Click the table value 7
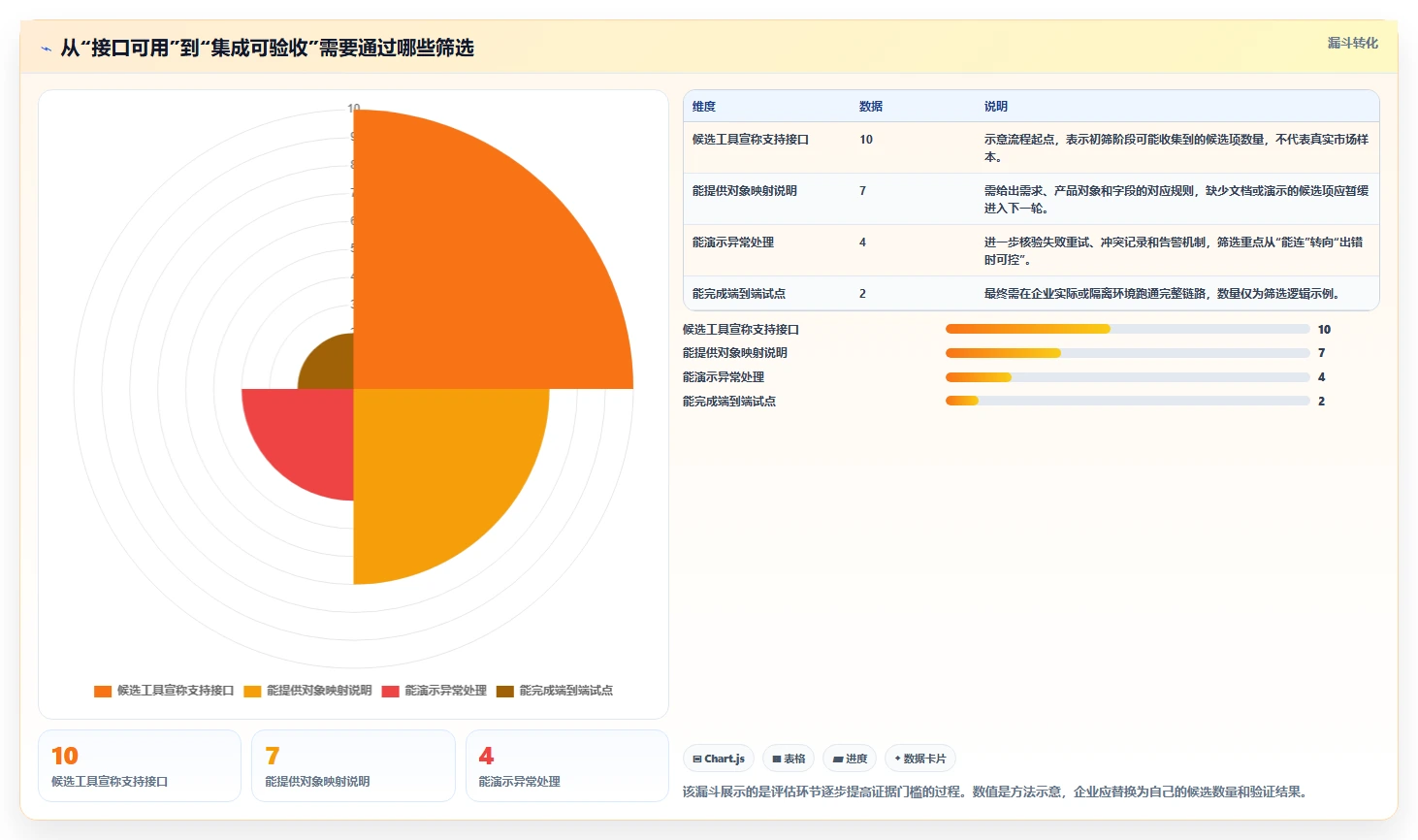 862,191
